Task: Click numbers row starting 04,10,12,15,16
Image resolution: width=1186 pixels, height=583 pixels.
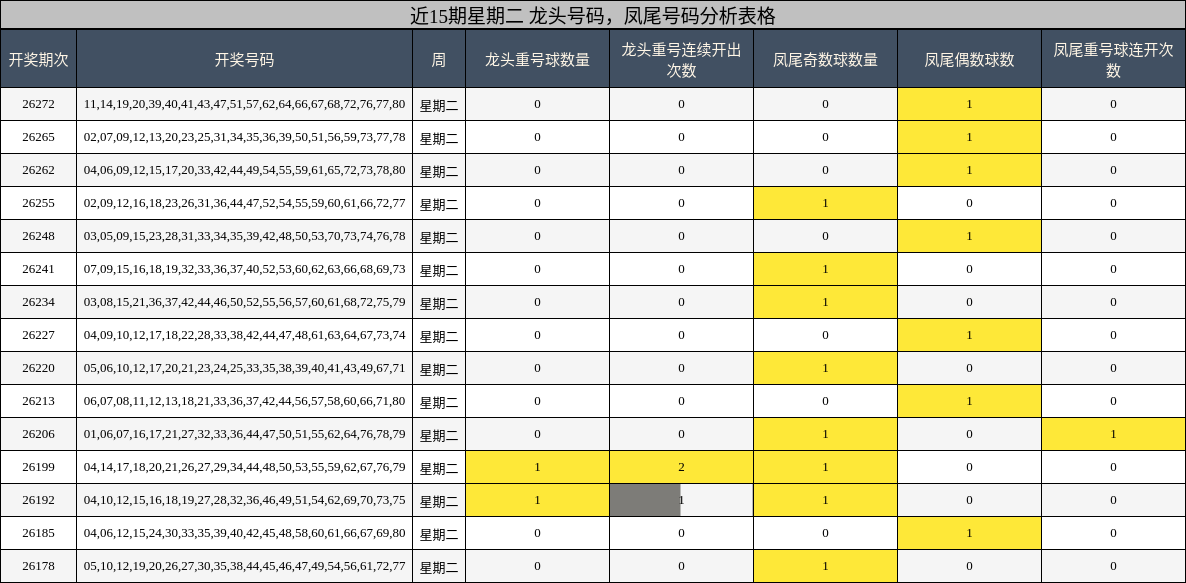Action: click(x=244, y=500)
